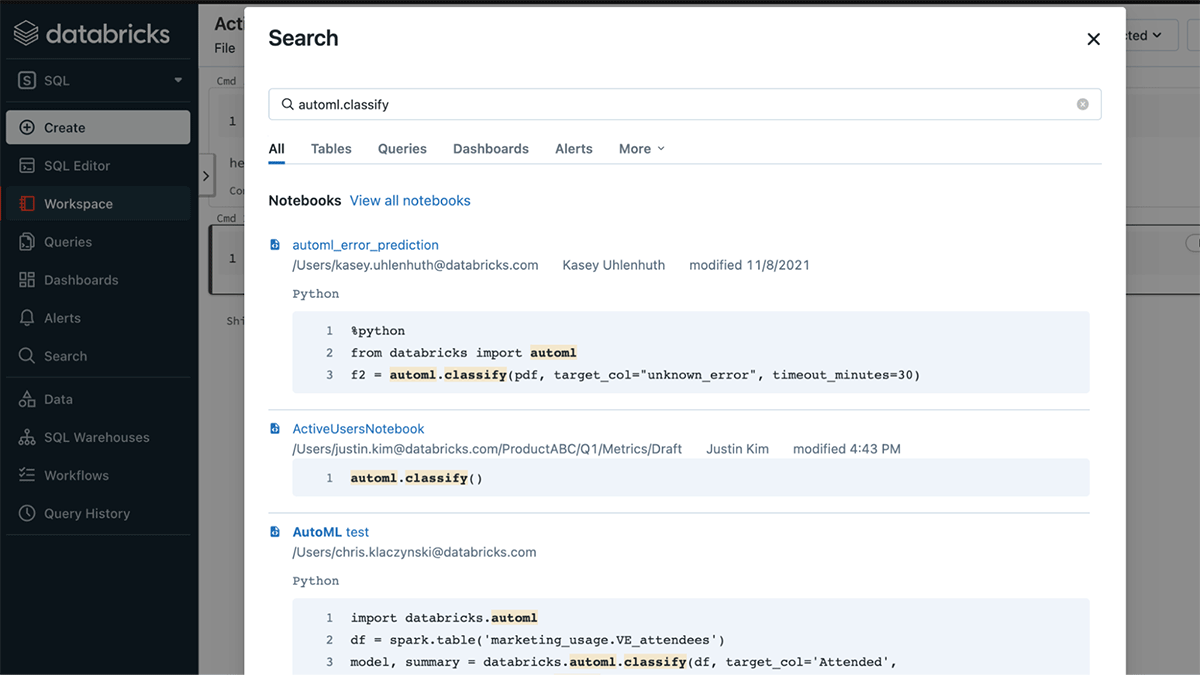Image resolution: width=1200 pixels, height=675 pixels.
Task: Open Query History clock icon
Action: pos(27,514)
